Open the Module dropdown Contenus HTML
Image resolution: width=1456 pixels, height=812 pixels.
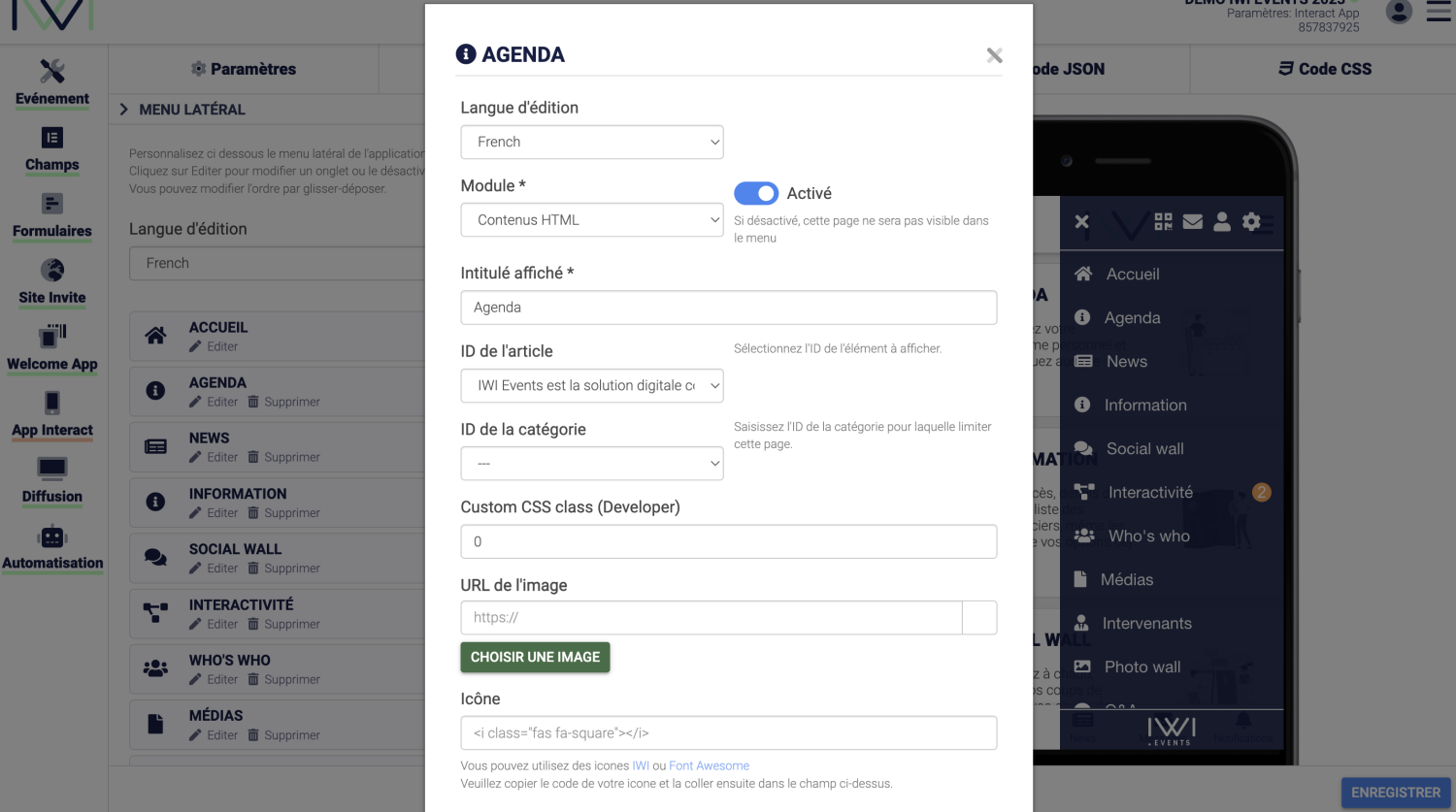[592, 220]
